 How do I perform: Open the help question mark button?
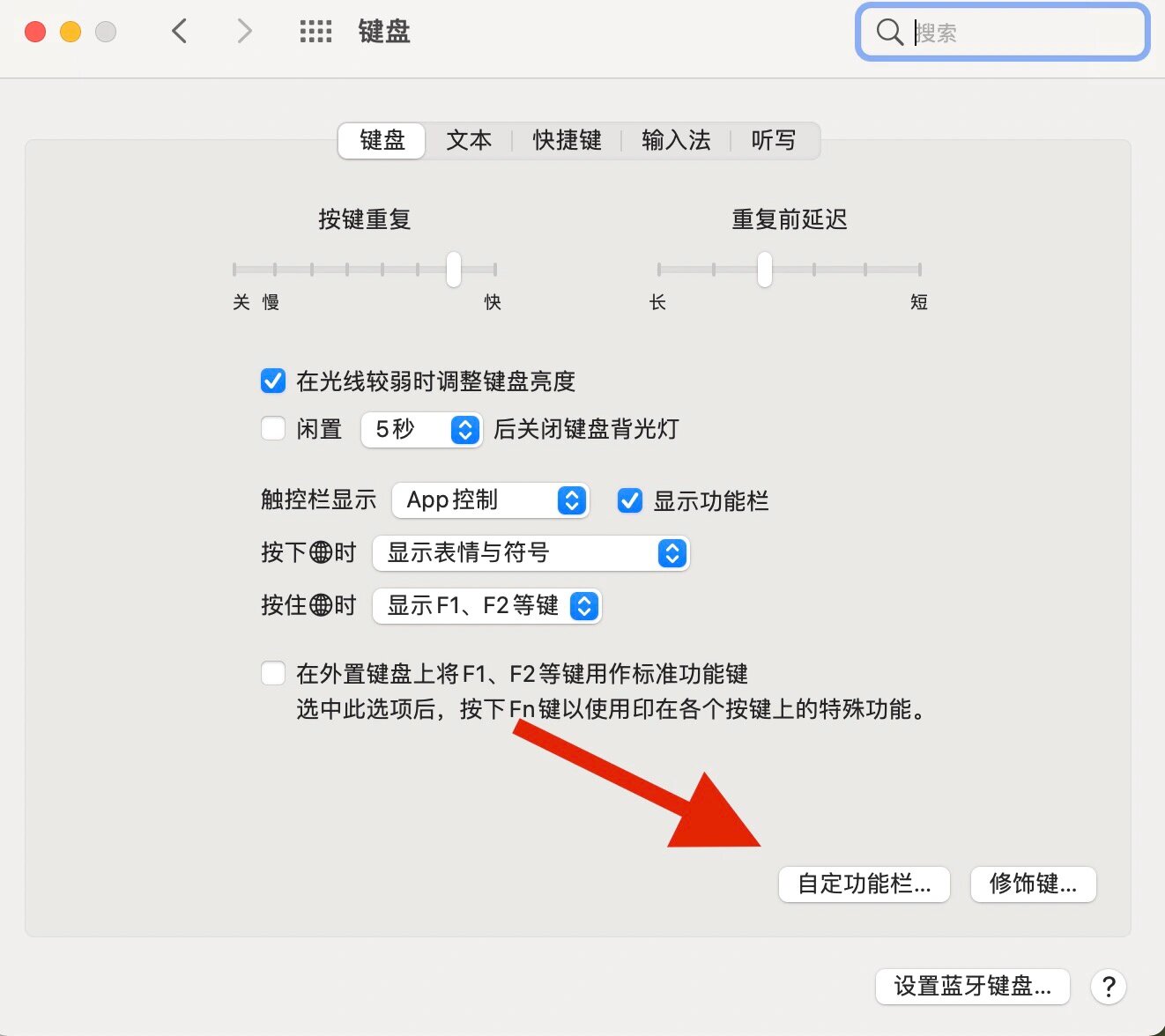(1108, 988)
